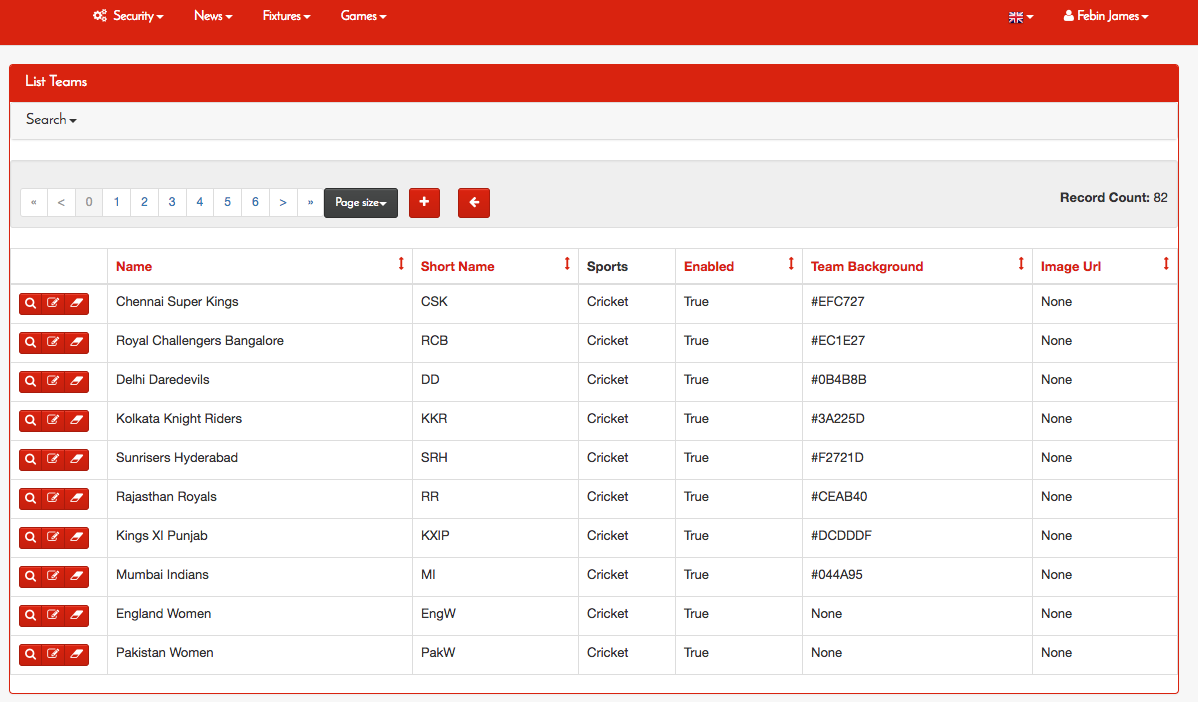Viewport: 1198px width, 702px height.
Task: Sort by Team Background column
Action: coord(866,266)
